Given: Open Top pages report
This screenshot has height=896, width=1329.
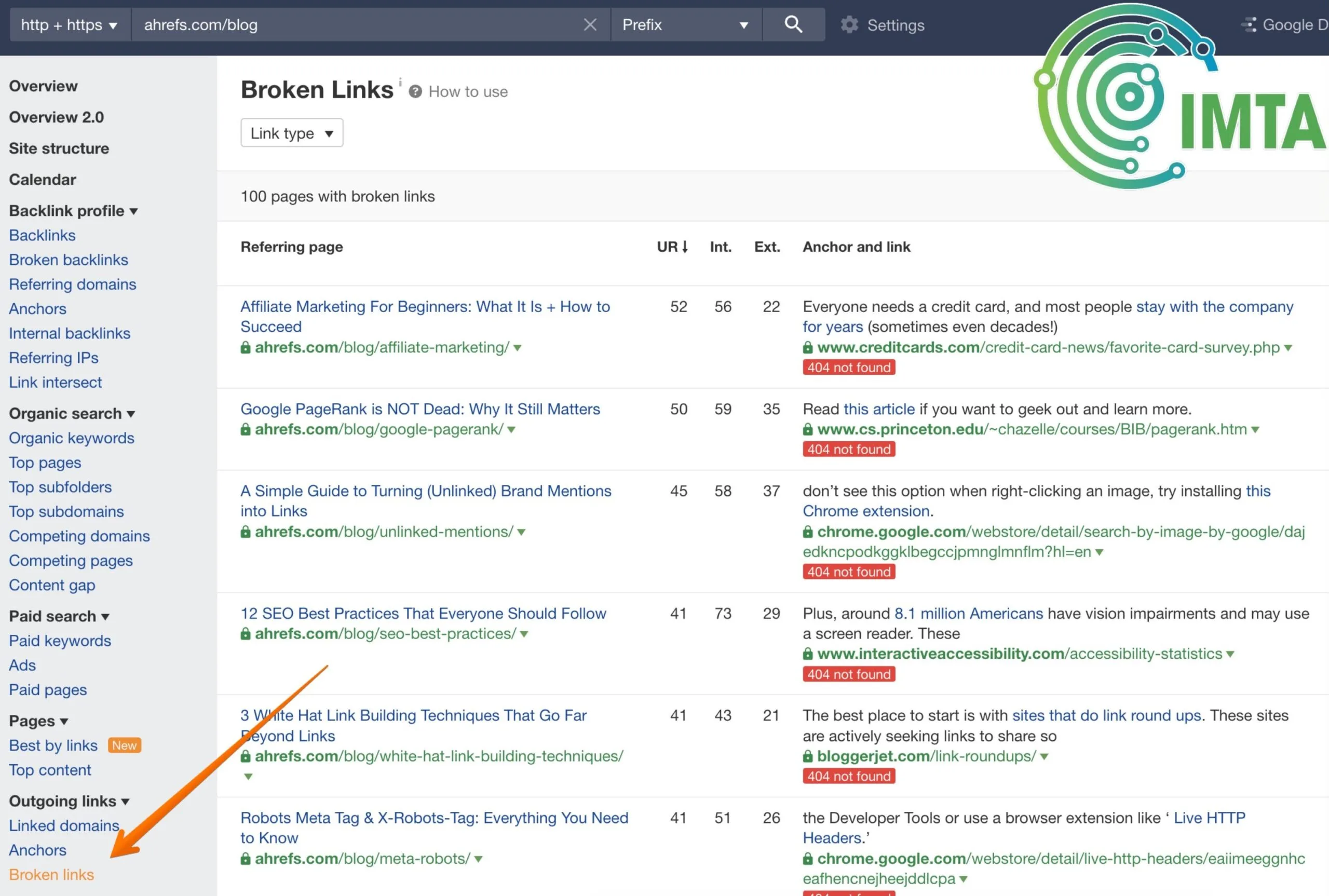Looking at the screenshot, I should pyautogui.click(x=45, y=463).
